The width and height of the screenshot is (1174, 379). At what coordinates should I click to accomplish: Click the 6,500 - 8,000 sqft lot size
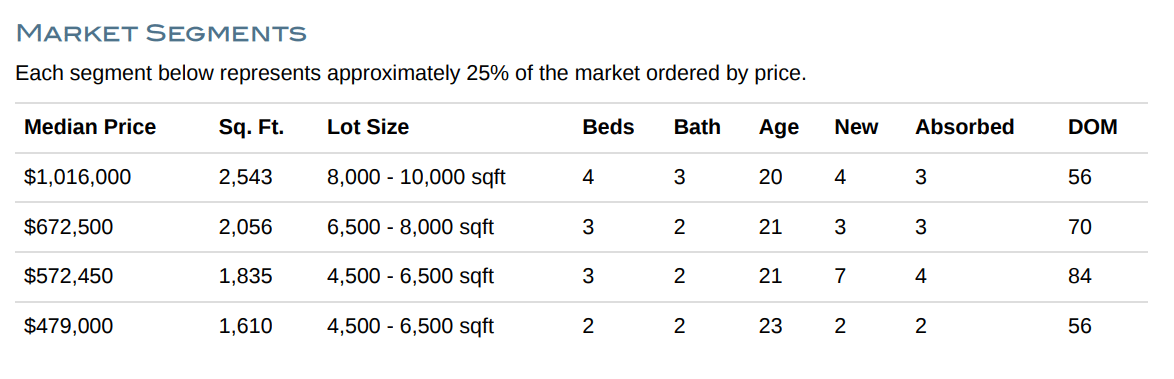410,227
